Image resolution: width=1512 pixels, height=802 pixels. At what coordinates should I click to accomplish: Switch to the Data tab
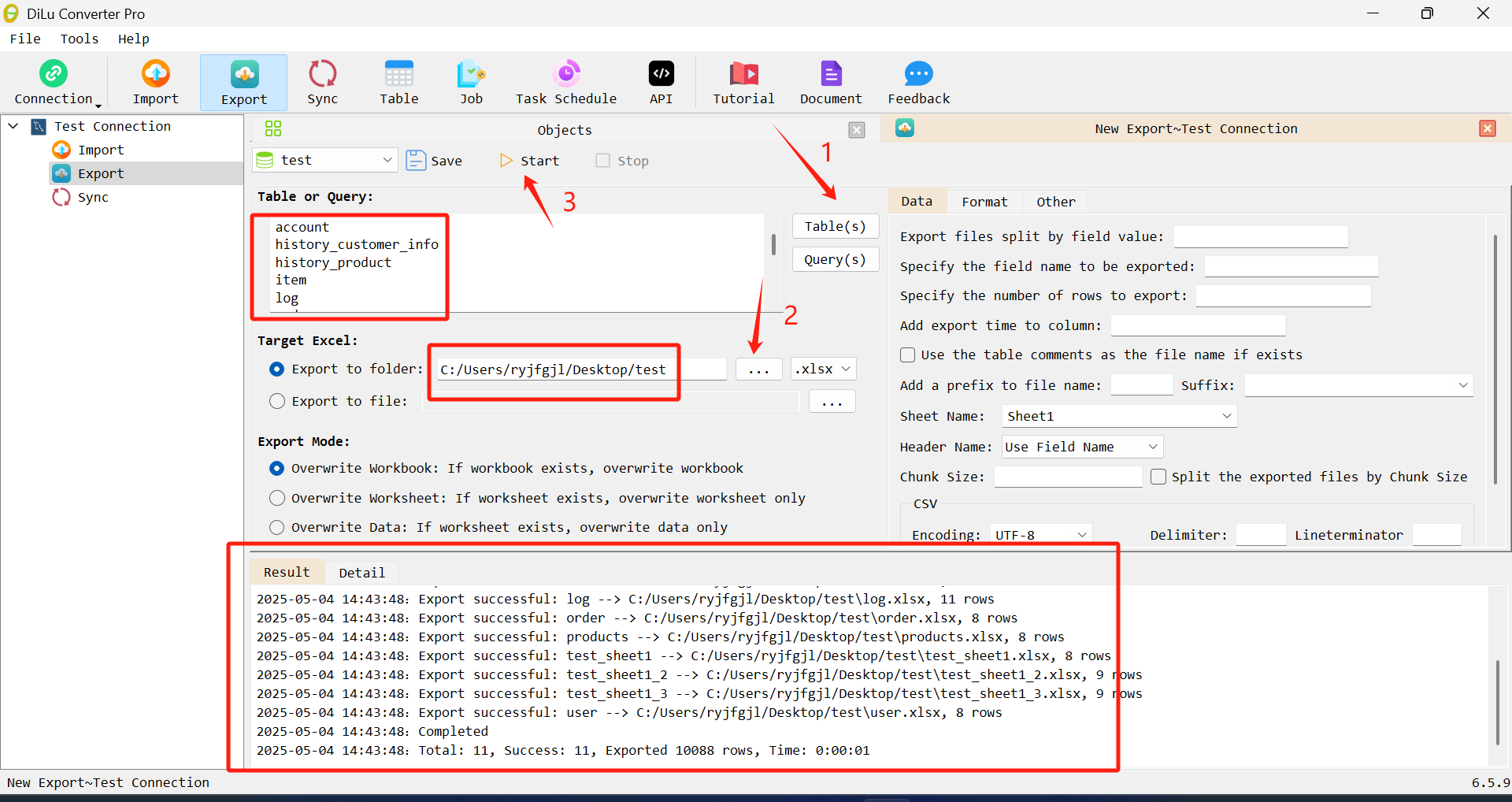[917, 202]
